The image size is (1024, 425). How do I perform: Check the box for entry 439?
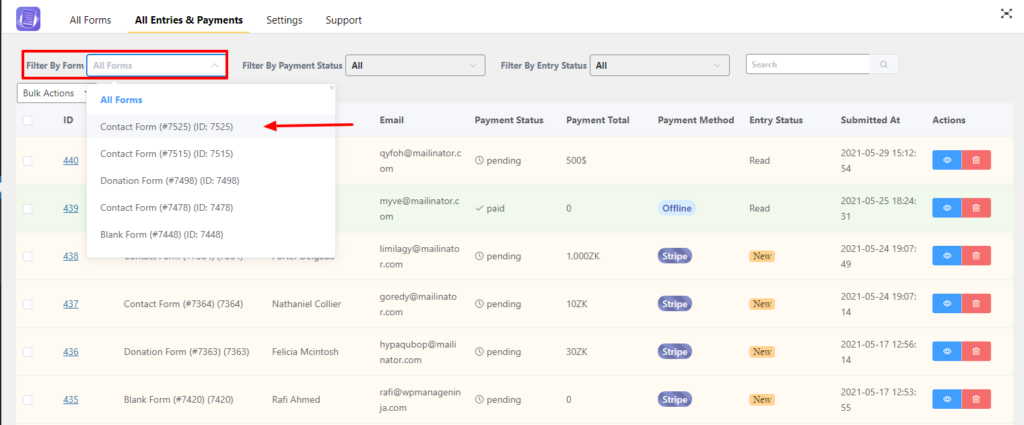pyautogui.click(x=28, y=208)
